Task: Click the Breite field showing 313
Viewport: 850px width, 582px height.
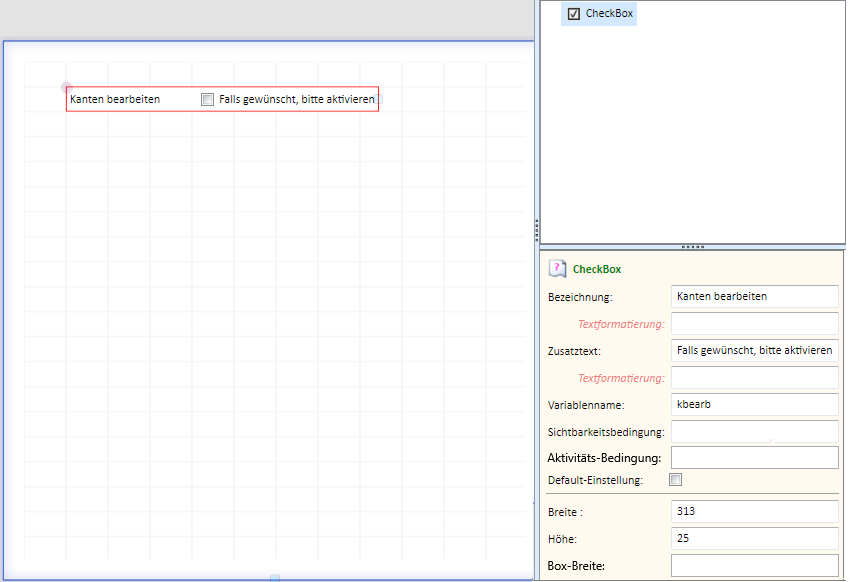Action: click(755, 512)
